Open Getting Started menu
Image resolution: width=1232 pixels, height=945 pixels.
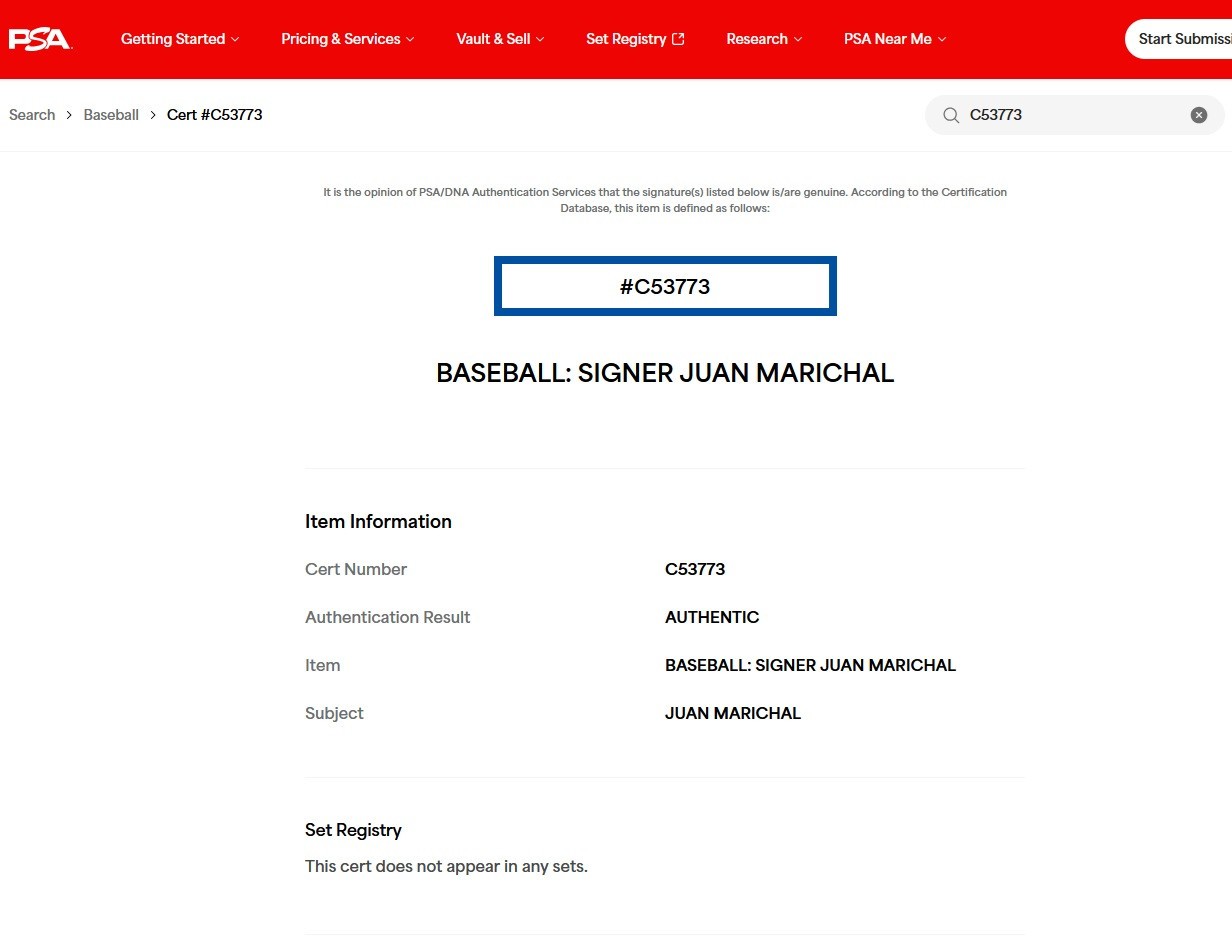[x=180, y=39]
